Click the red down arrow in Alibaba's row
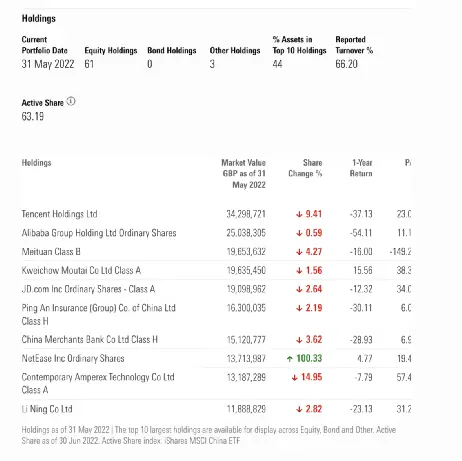This screenshot has height=461, width=462. tap(299, 233)
